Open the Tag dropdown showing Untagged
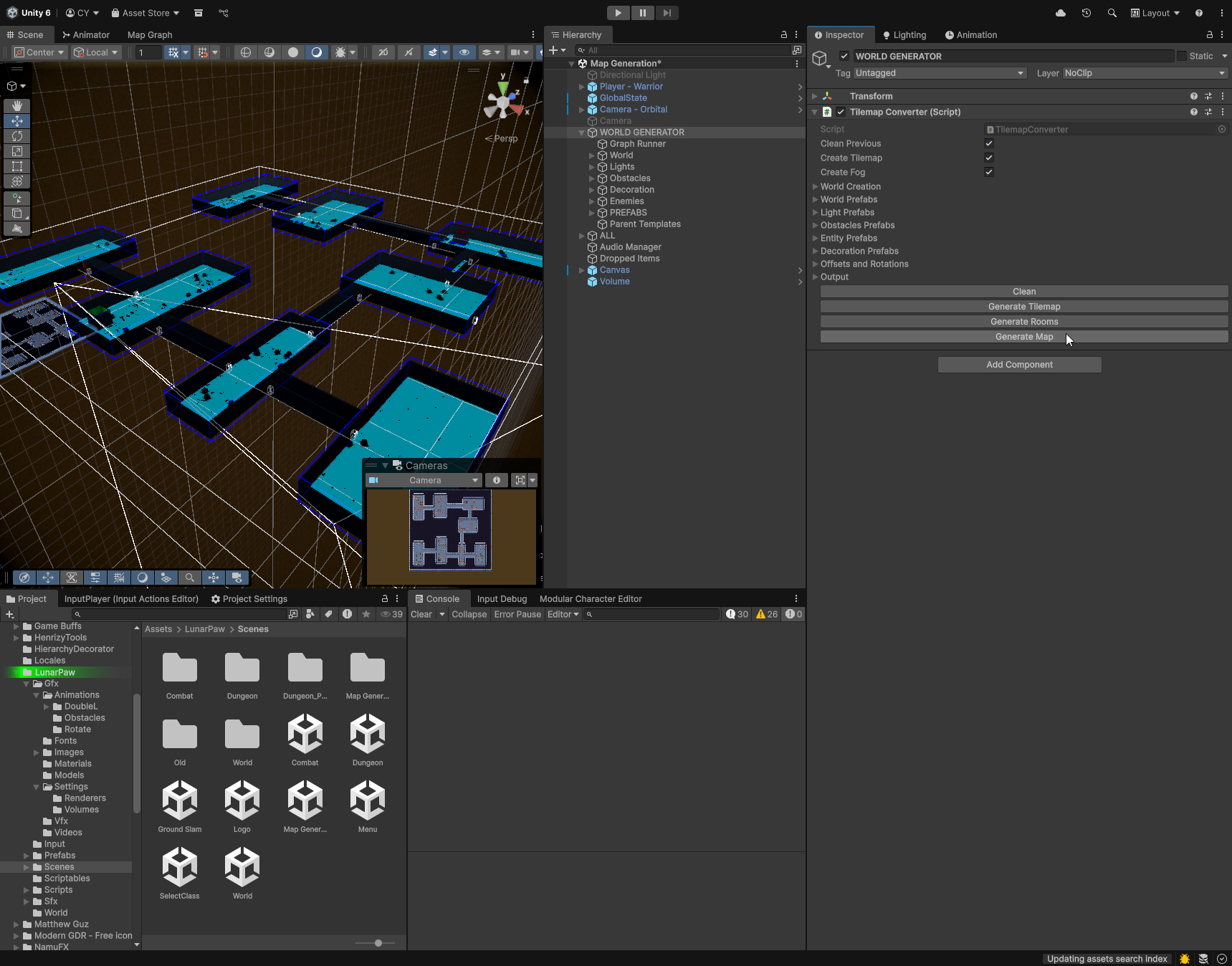The image size is (1232, 966). pyautogui.click(x=940, y=73)
